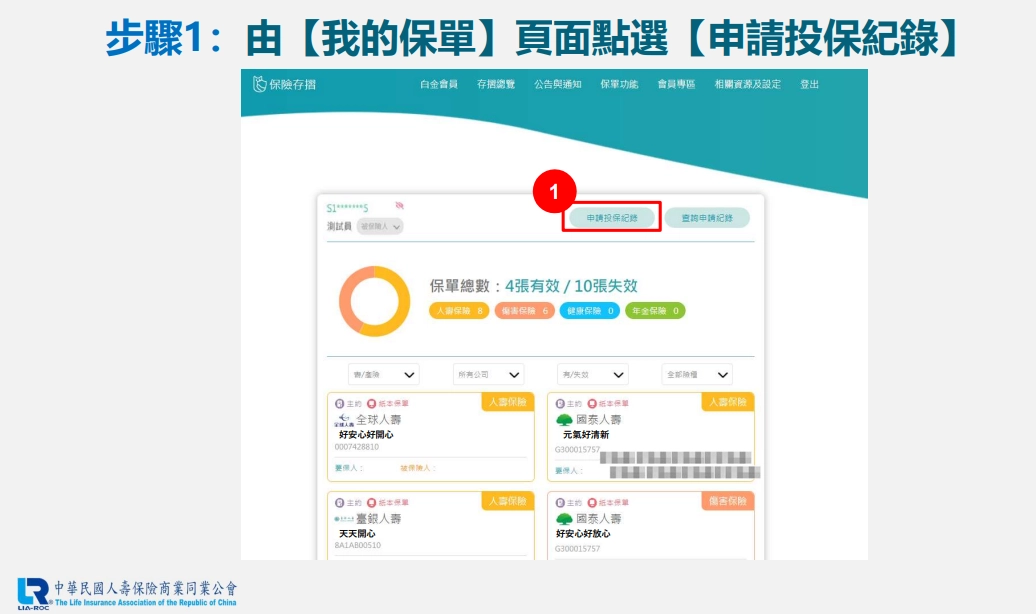Select the 人壽保險 8 category pill
This screenshot has height=614, width=1036.
tap(459, 311)
